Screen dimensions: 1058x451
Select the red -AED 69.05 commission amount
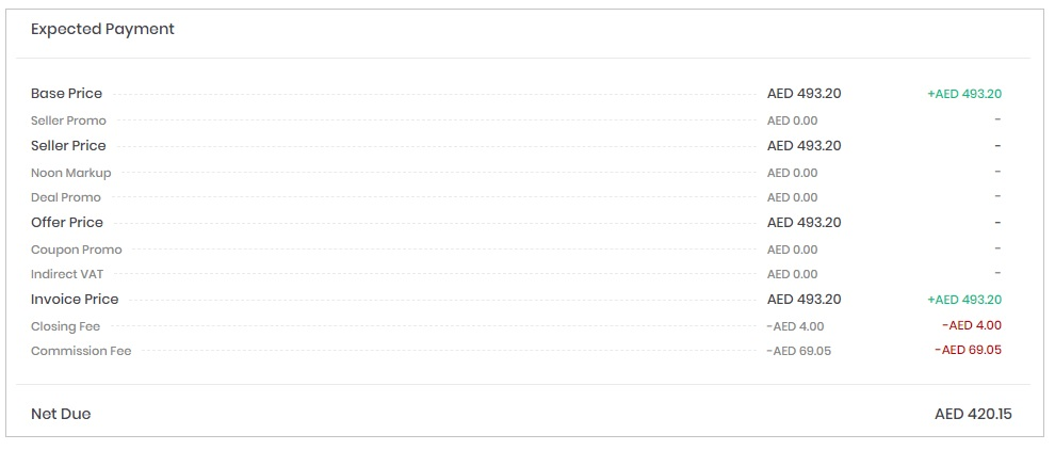968,350
